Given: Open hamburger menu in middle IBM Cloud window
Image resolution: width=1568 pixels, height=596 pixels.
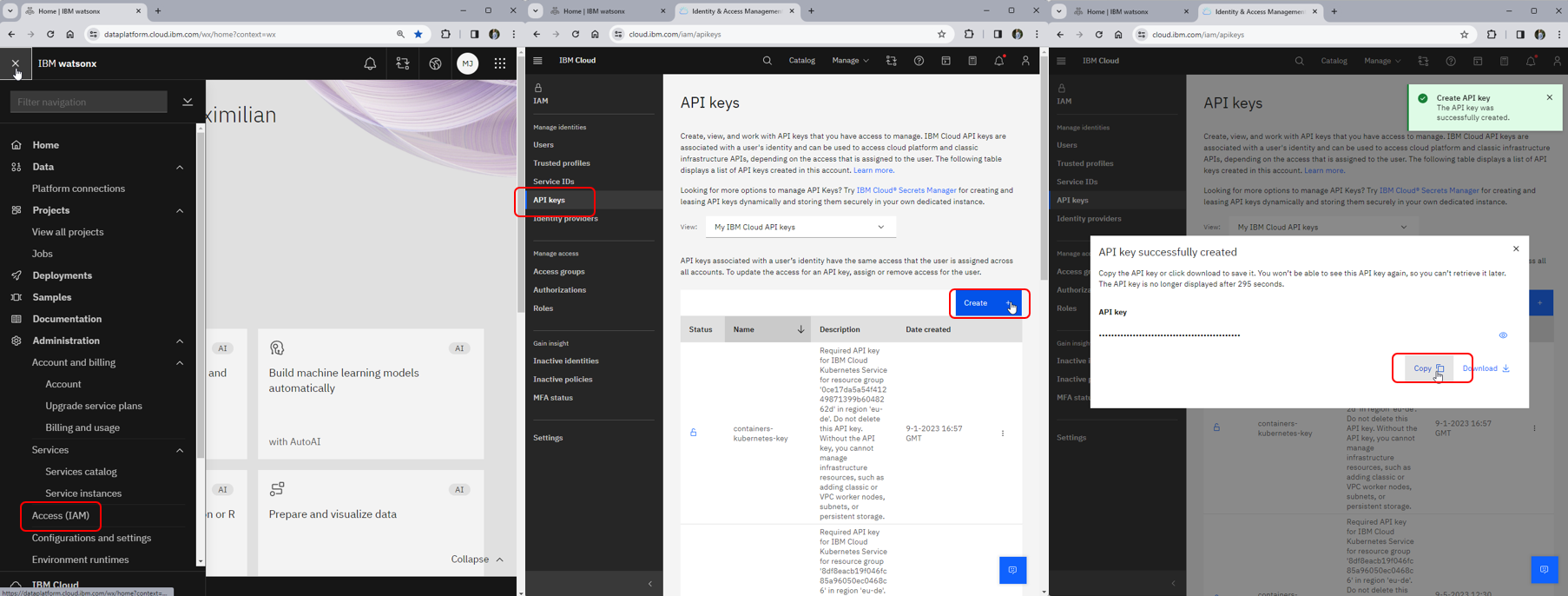Looking at the screenshot, I should [537, 61].
